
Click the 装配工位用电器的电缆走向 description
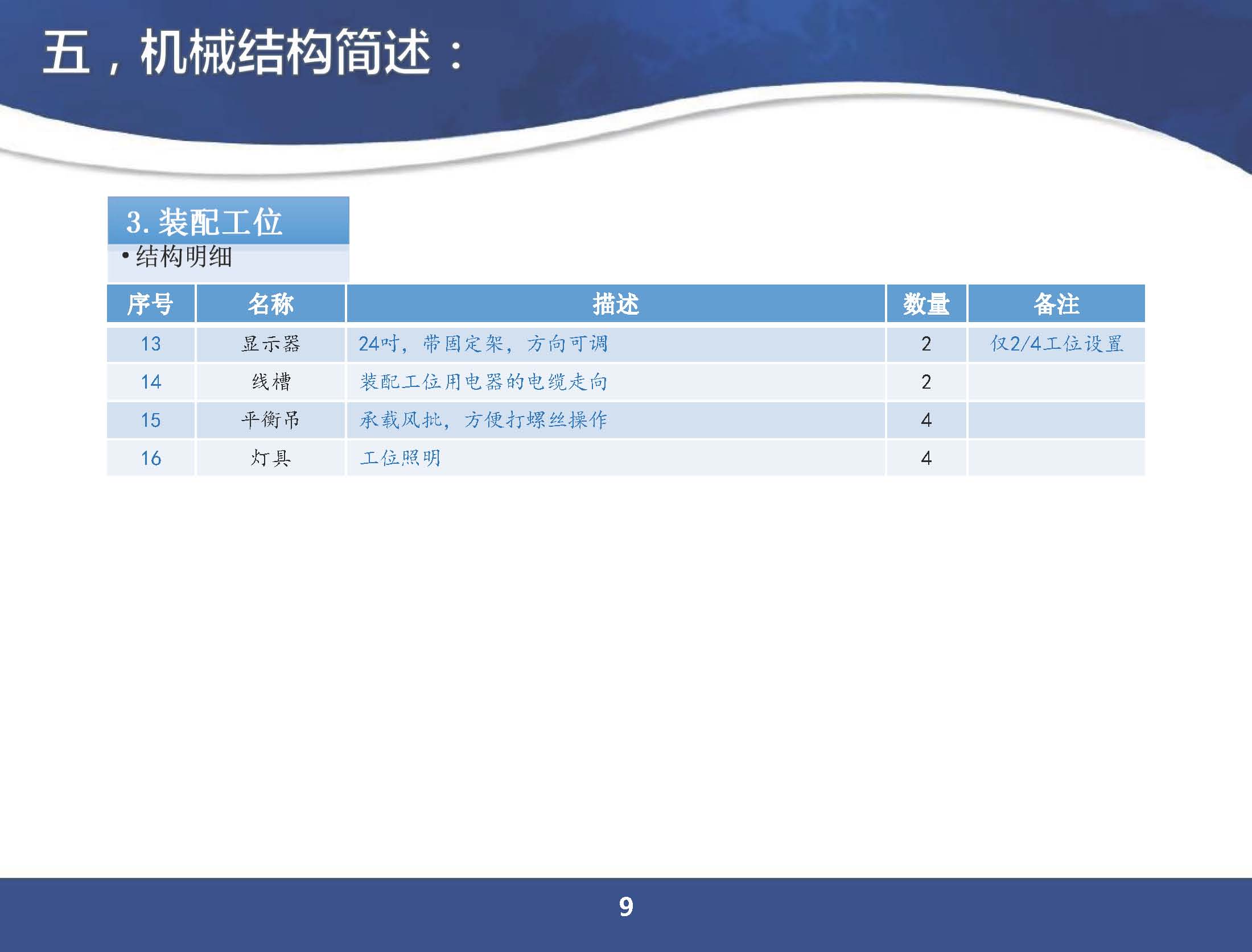tap(483, 382)
